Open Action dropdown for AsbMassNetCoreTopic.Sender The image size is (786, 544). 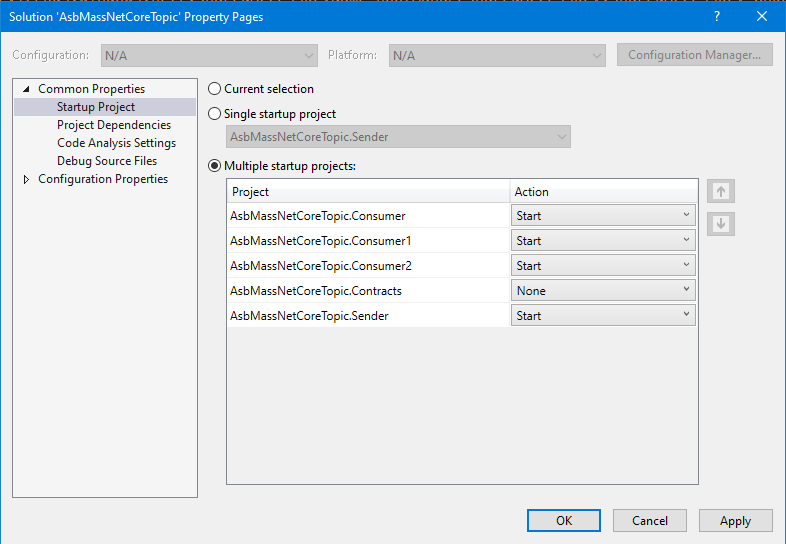(x=603, y=316)
